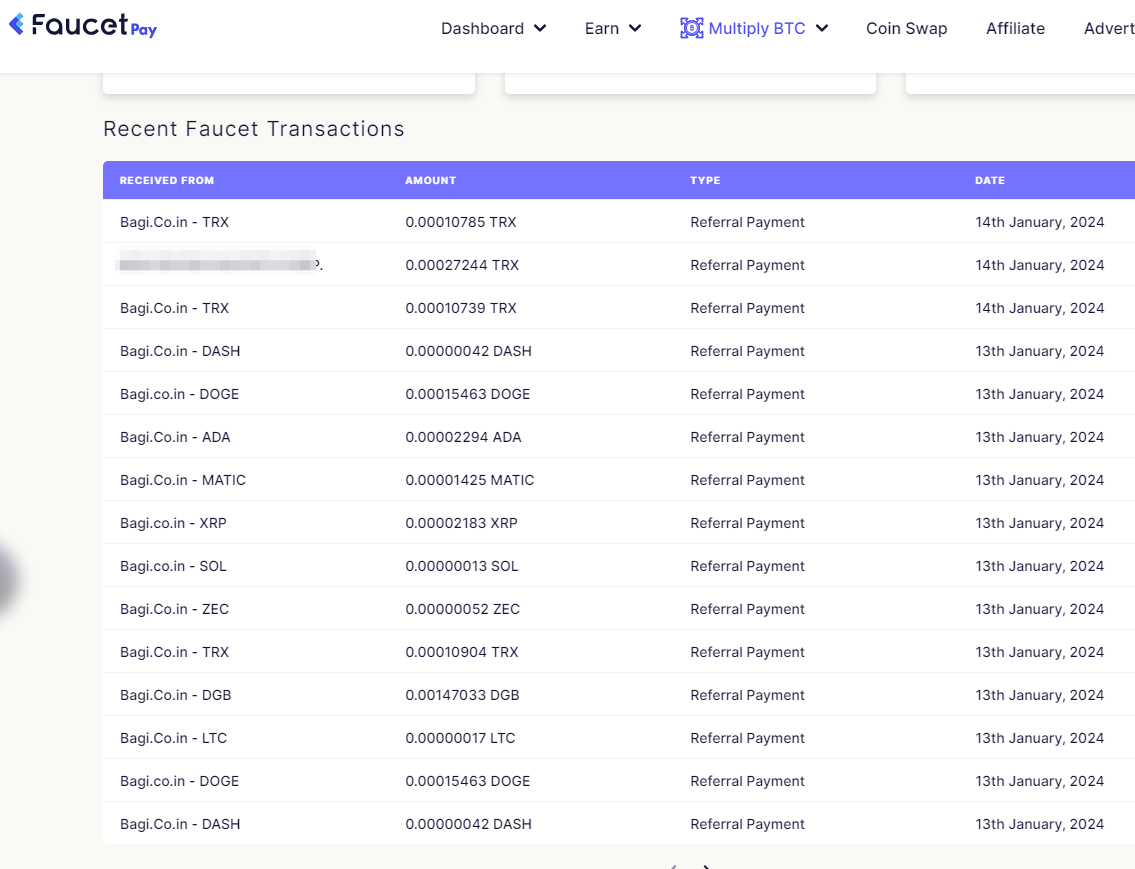Screen dimensions: 1135x869
Task: Click Bagi.Co.in - DGB sender
Action: (x=175, y=695)
